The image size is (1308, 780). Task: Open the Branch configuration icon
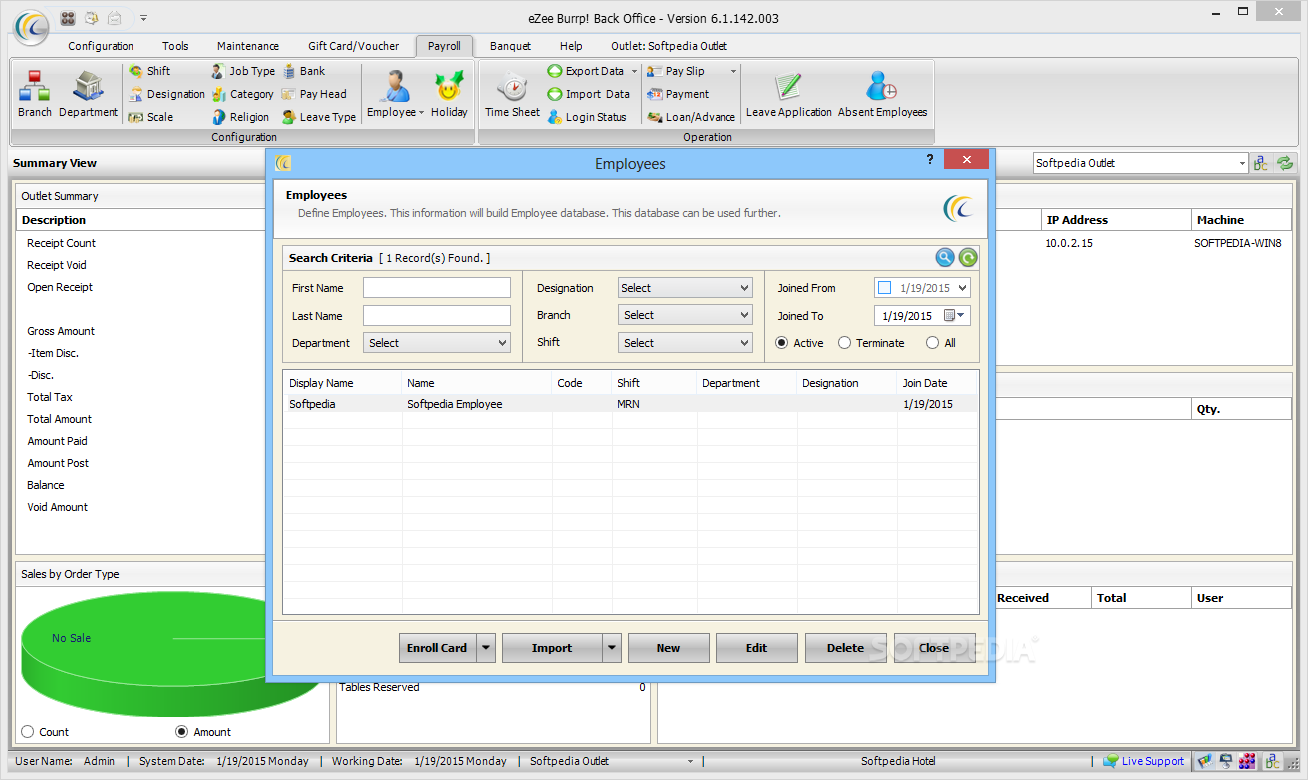click(x=34, y=94)
